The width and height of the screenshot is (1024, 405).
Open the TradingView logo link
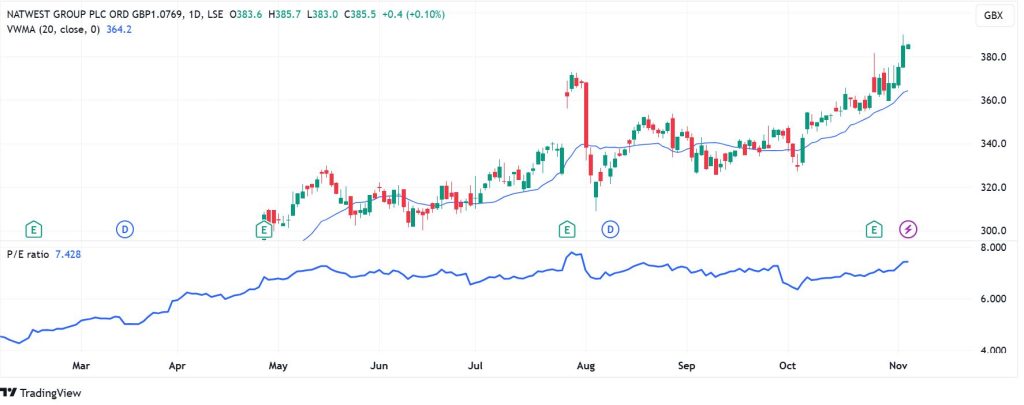40,393
